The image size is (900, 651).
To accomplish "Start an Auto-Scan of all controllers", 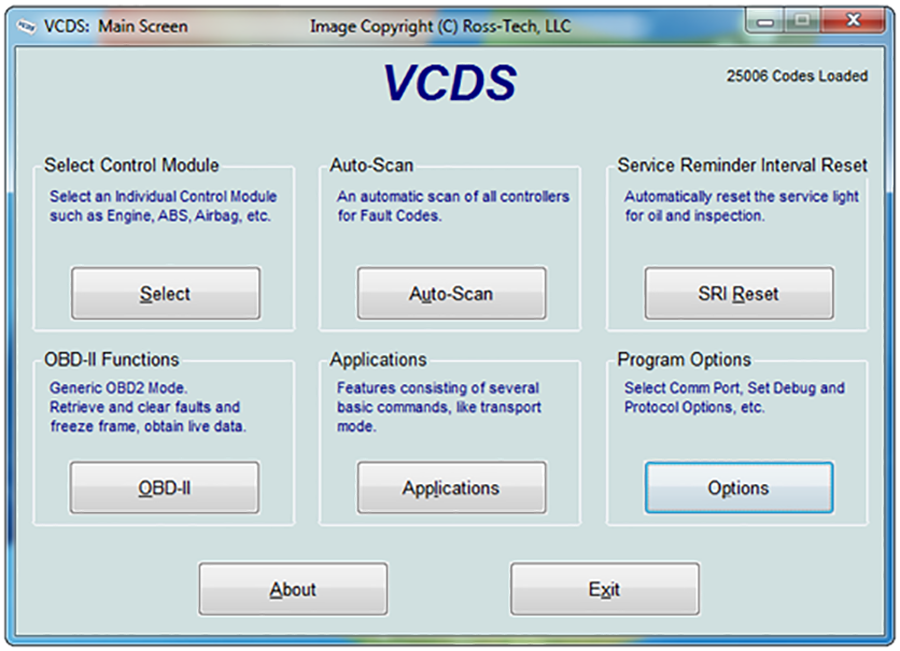I will pos(451,293).
